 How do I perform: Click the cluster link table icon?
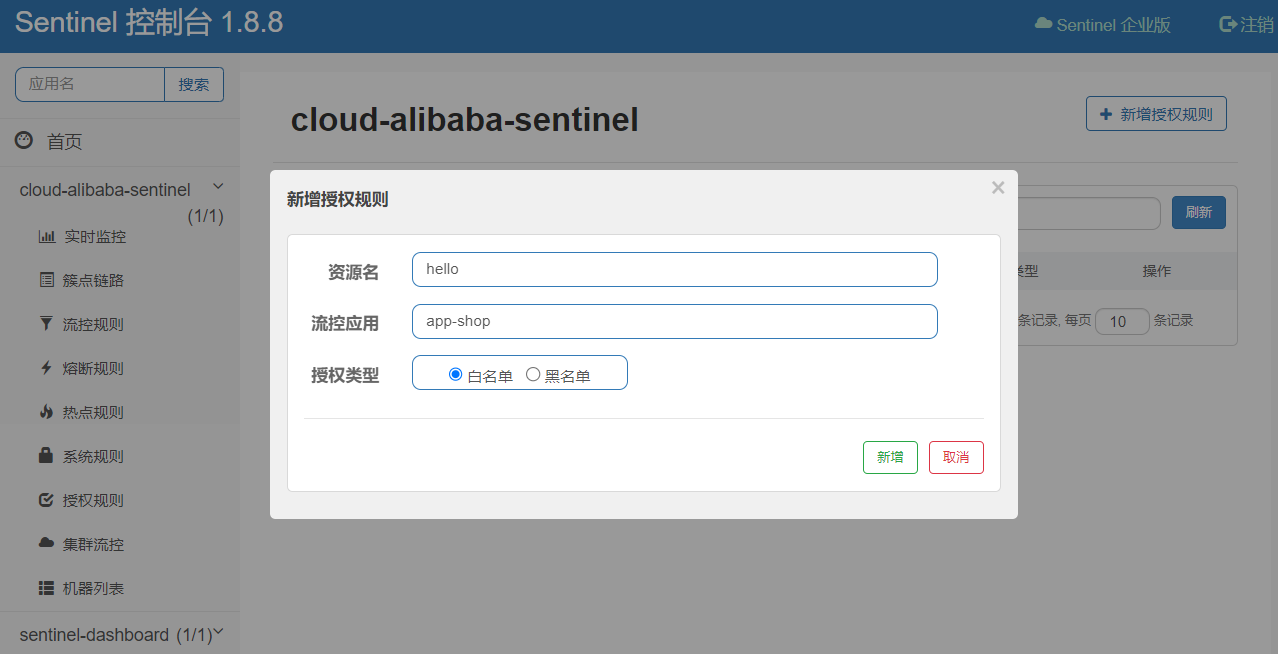[x=46, y=280]
